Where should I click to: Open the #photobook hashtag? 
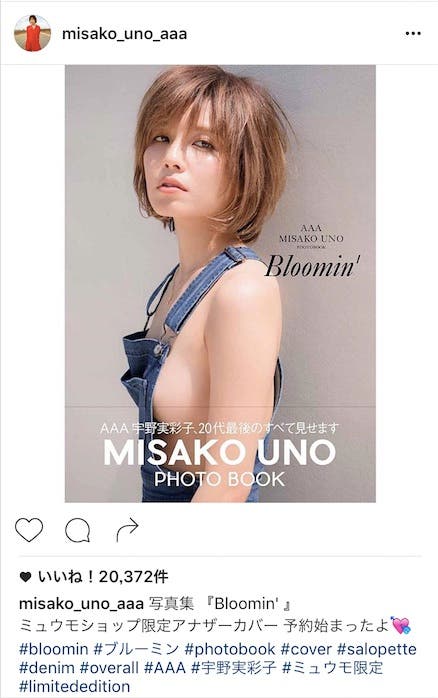tap(230, 649)
